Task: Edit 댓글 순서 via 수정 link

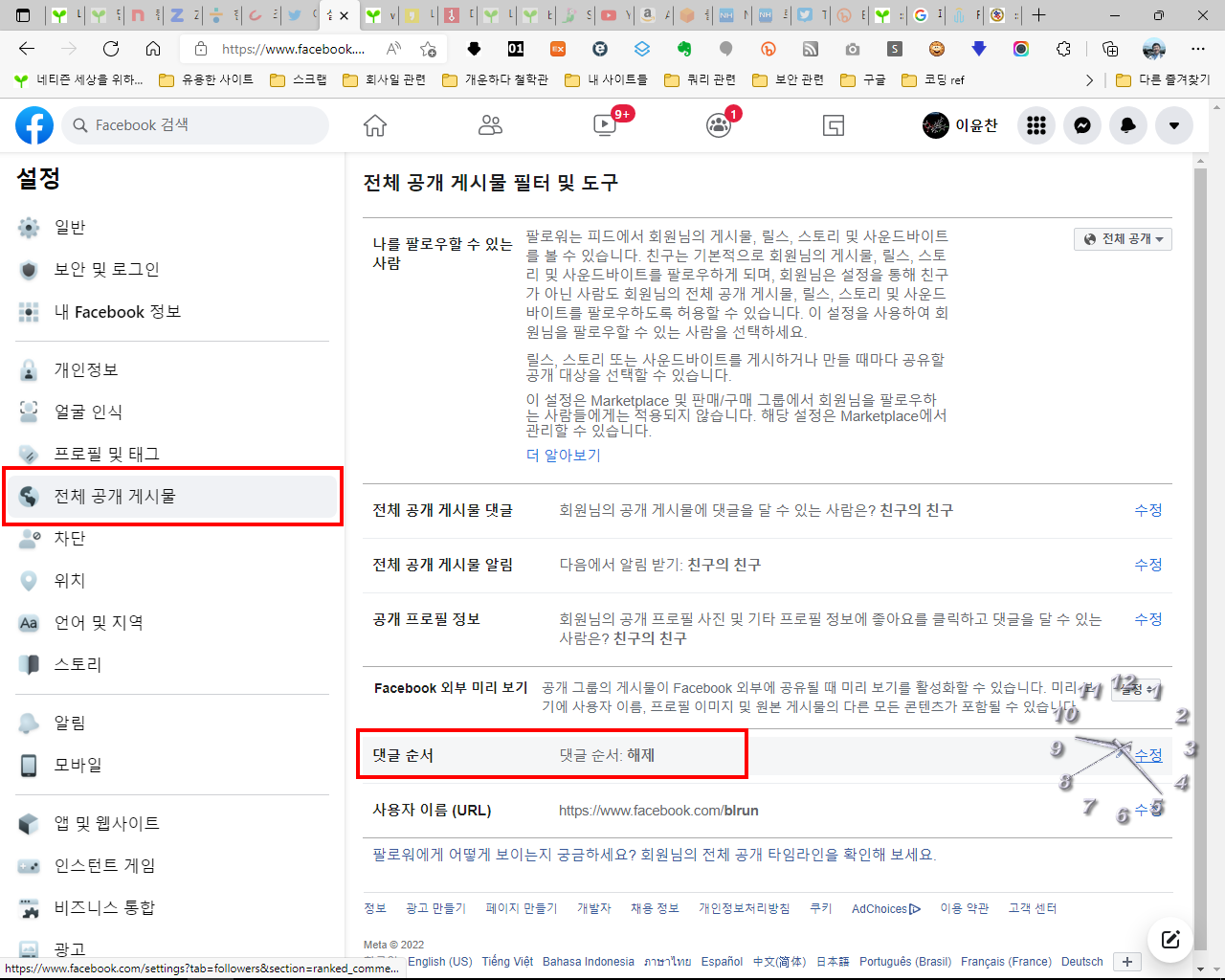Action: [x=1147, y=755]
